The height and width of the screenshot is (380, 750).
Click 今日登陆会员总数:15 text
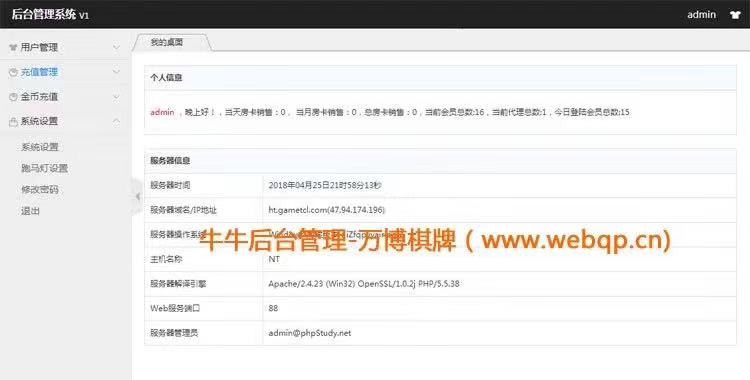pyautogui.click(x=592, y=112)
